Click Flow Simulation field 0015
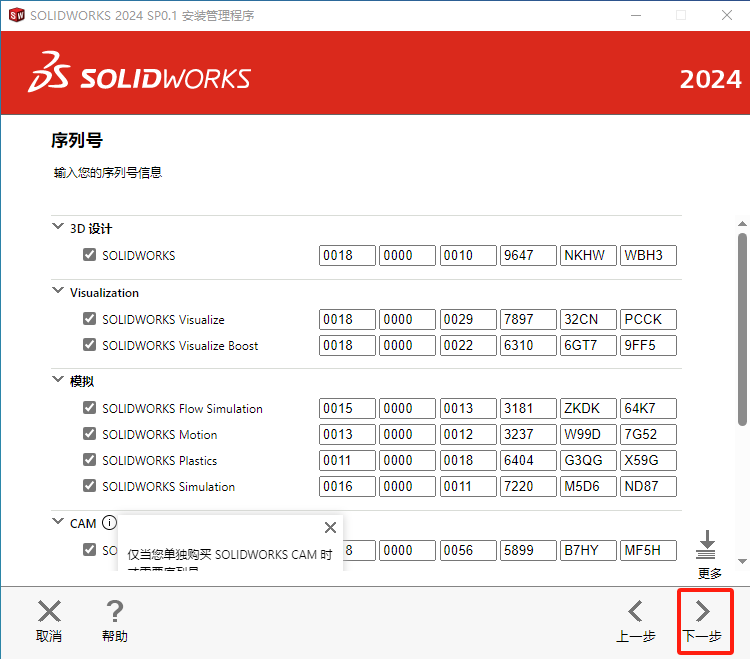750x659 pixels. coord(347,408)
